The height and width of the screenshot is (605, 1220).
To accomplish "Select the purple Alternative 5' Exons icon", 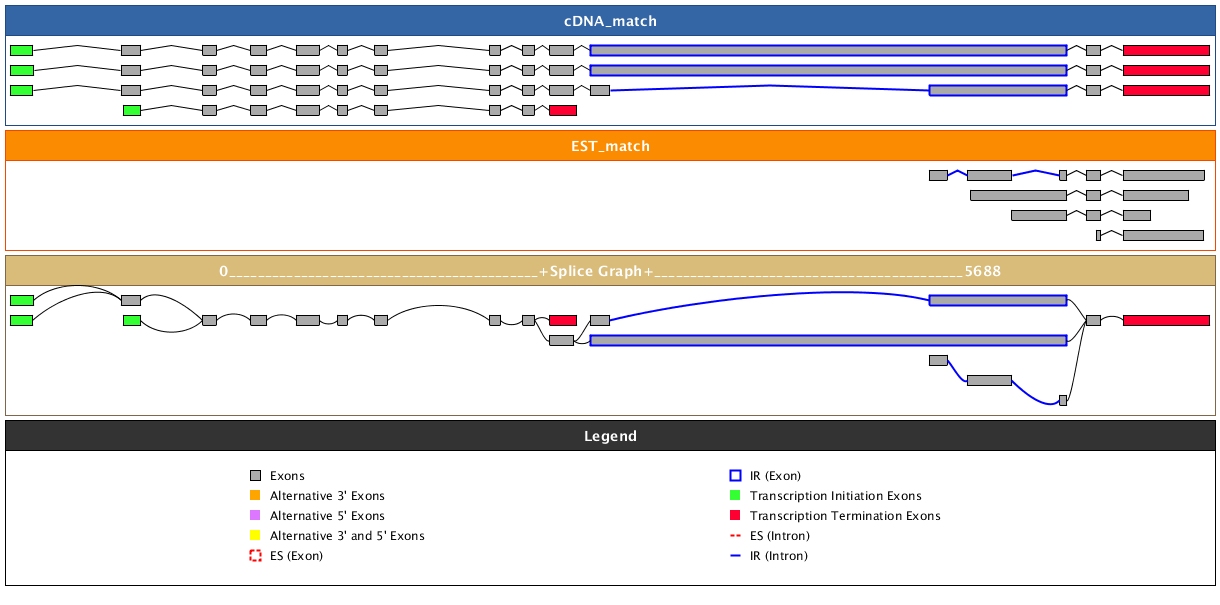I will [x=255, y=516].
